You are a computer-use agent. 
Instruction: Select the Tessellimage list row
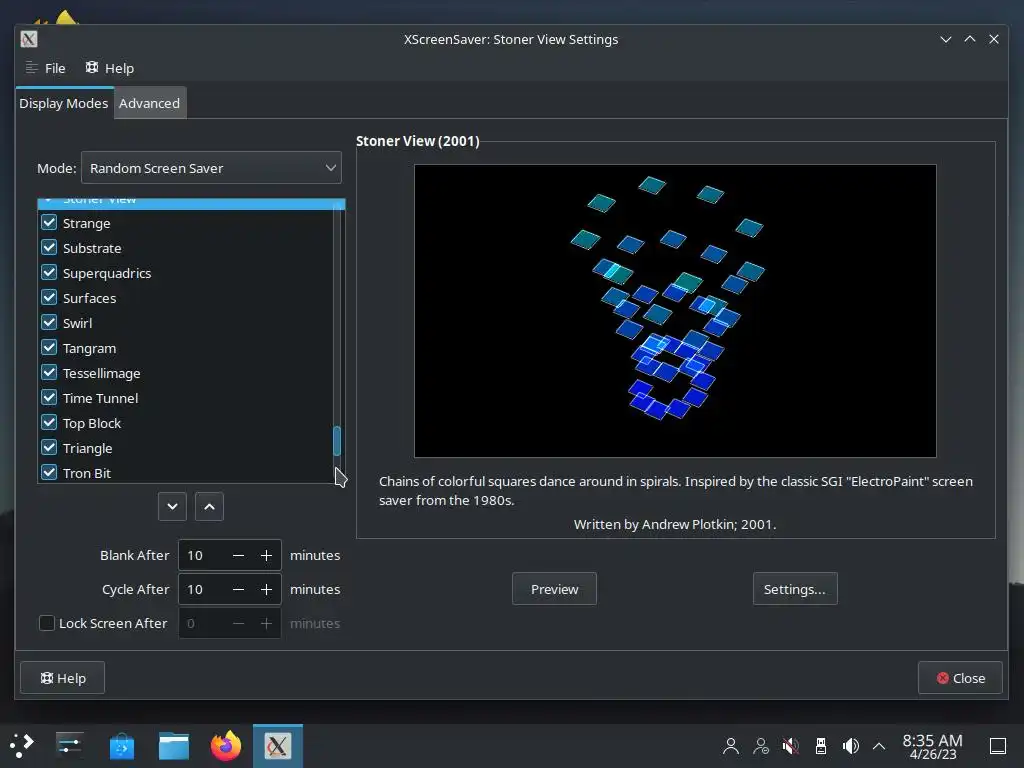click(185, 373)
